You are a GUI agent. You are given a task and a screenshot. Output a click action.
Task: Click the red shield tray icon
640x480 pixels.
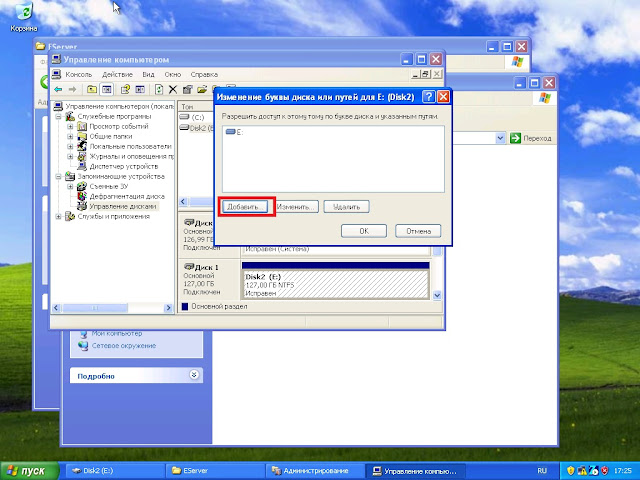coord(605,471)
